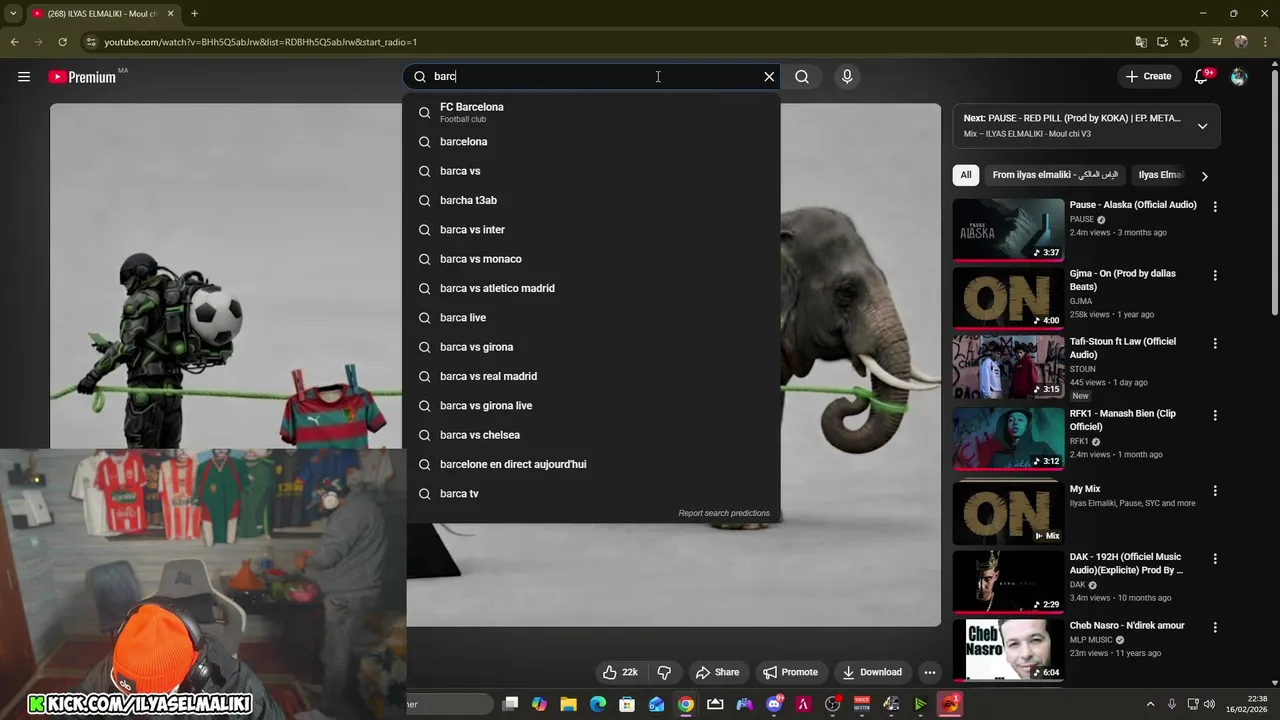This screenshot has height=720, width=1280.
Task: Share the current video
Action: click(717, 672)
